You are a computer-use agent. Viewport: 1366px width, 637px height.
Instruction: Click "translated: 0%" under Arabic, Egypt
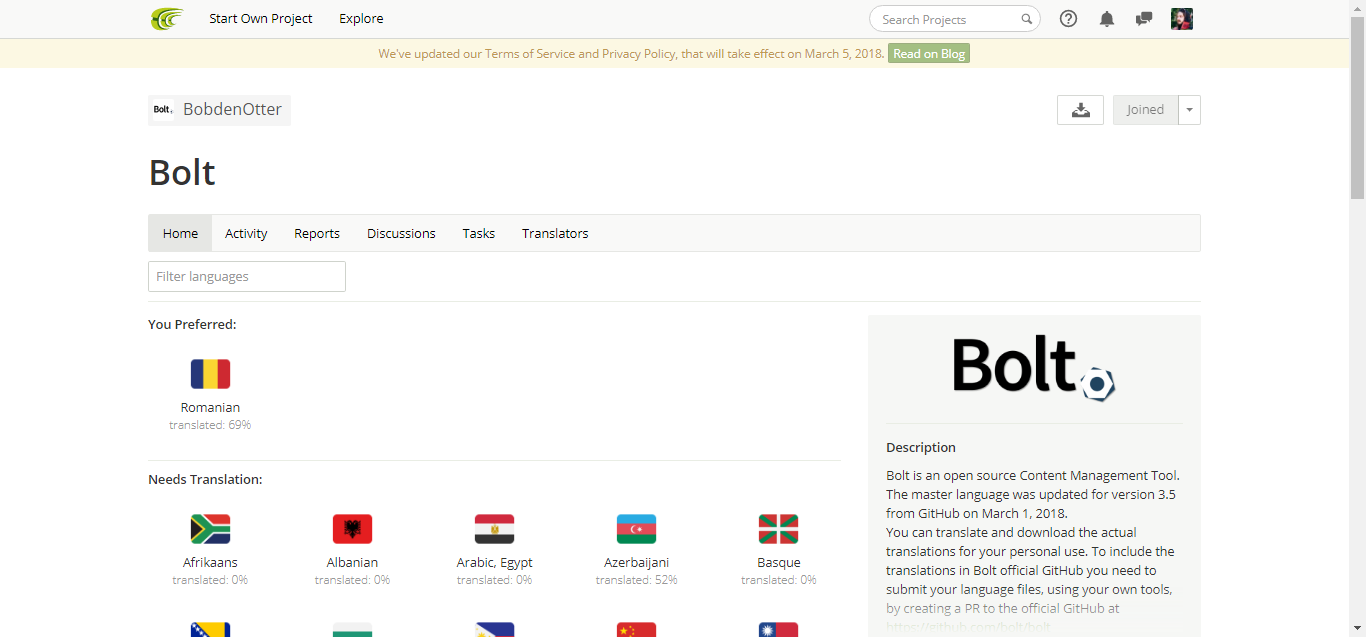tap(494, 580)
